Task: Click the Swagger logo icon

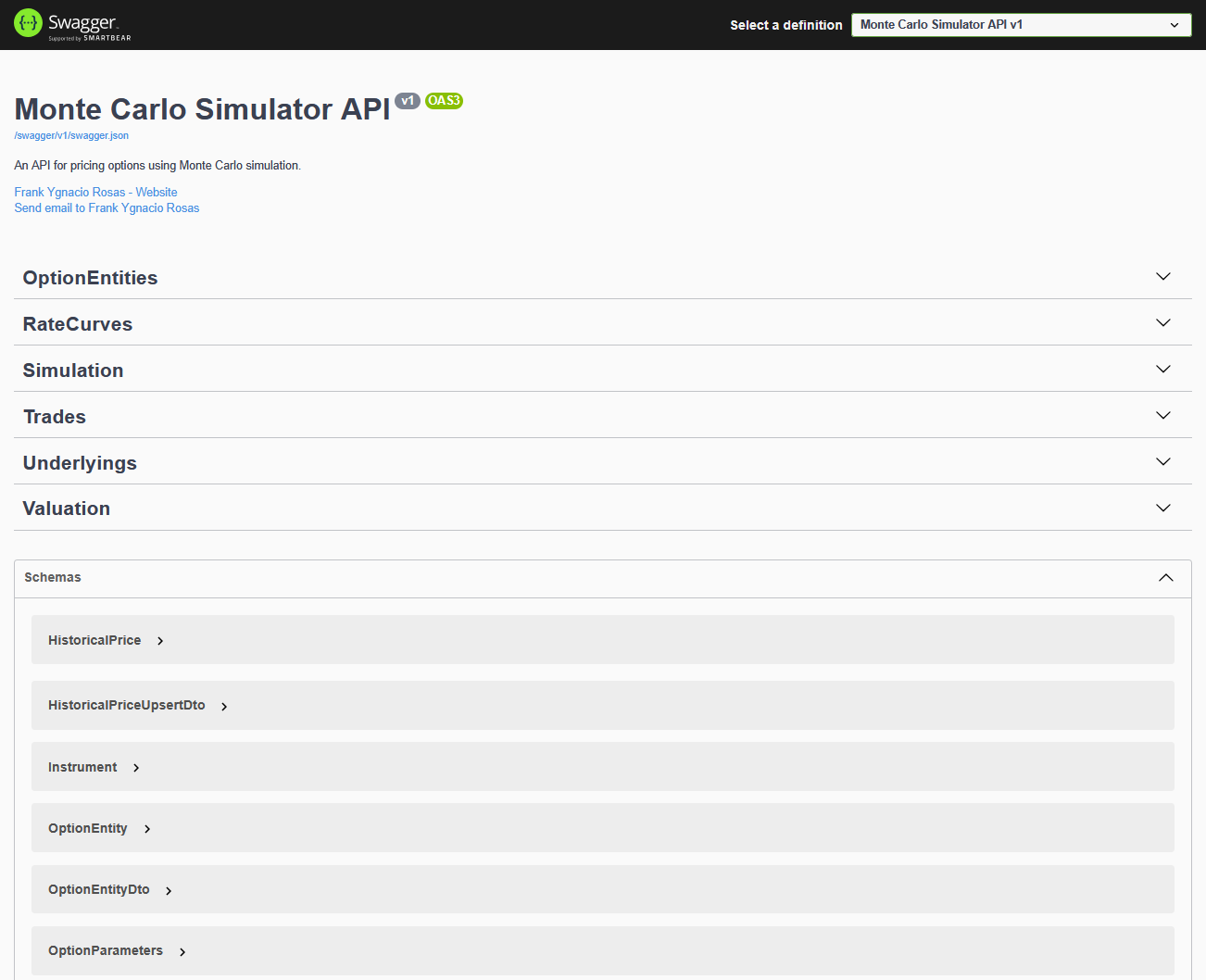Action: (x=26, y=25)
